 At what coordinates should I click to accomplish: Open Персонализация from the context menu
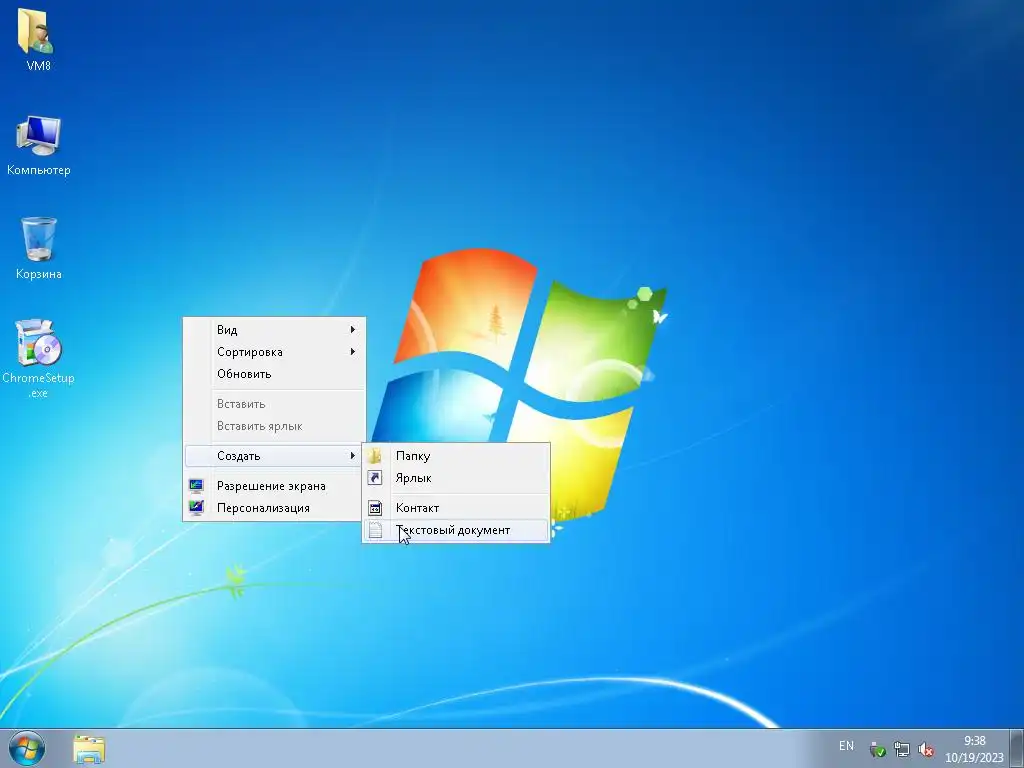pyautogui.click(x=275, y=508)
